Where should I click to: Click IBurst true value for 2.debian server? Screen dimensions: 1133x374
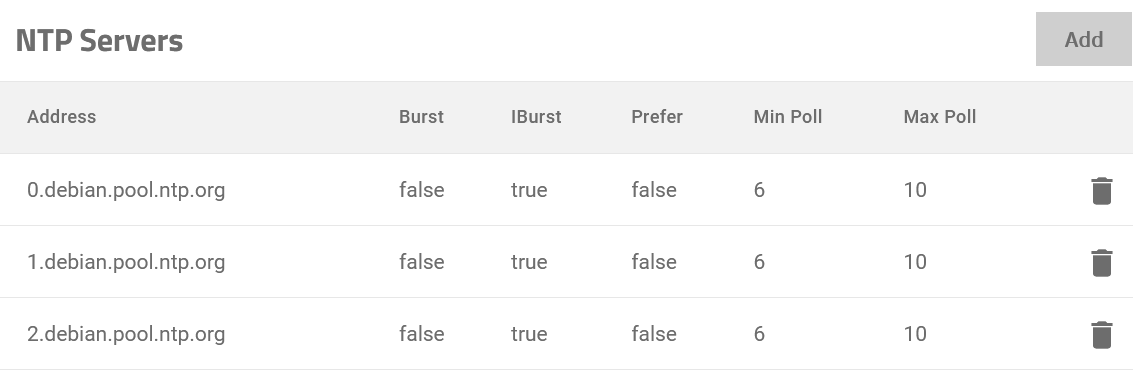[x=529, y=334]
